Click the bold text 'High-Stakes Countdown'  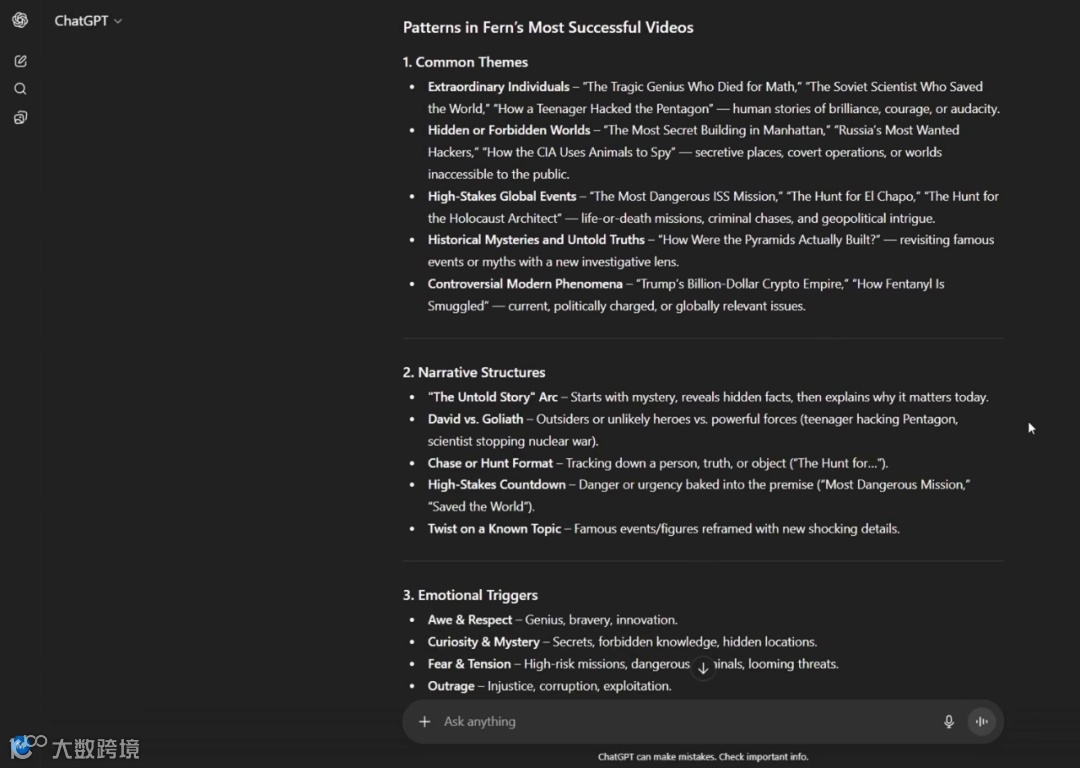(497, 484)
